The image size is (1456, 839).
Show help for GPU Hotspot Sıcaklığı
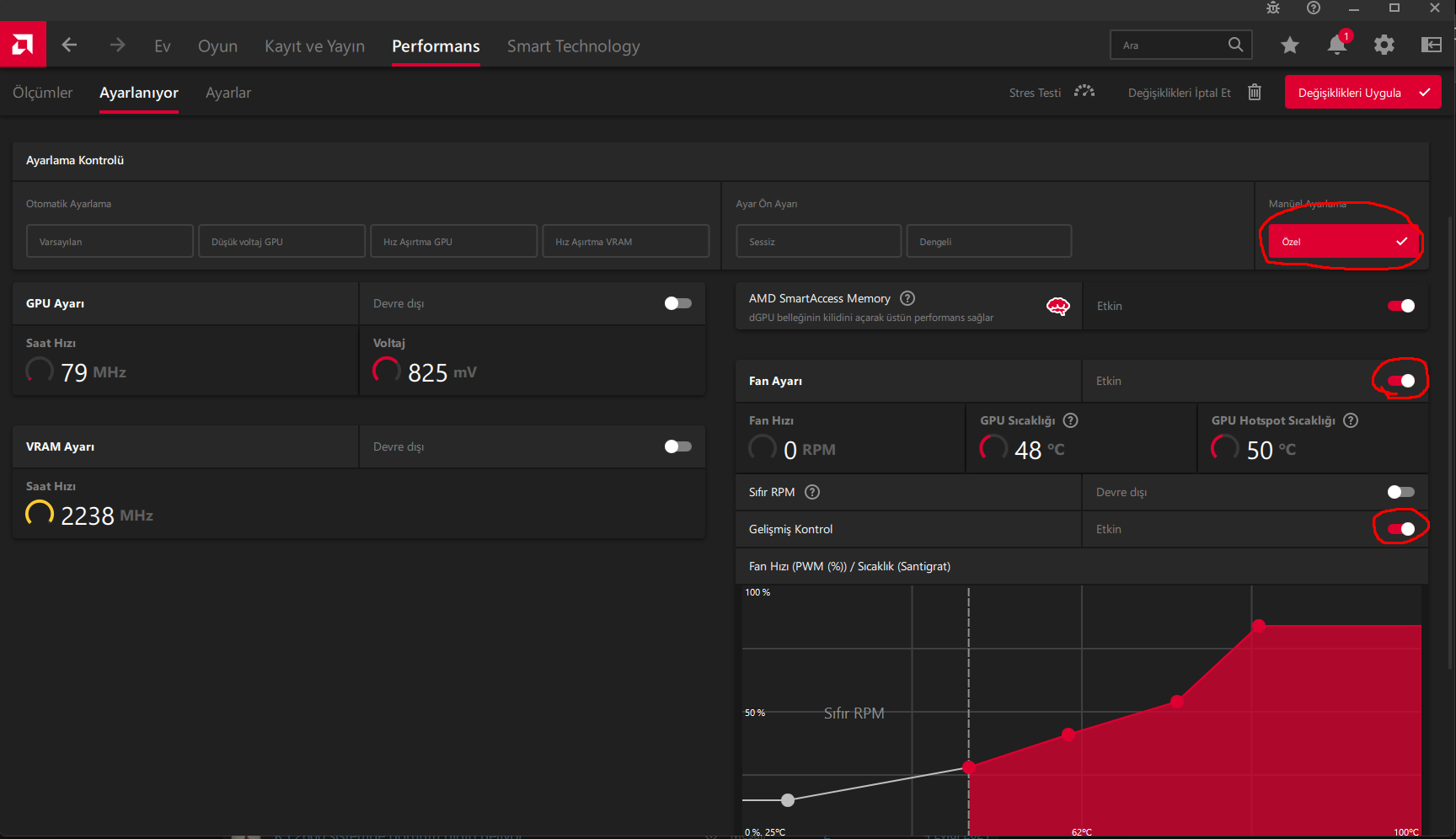(1351, 420)
